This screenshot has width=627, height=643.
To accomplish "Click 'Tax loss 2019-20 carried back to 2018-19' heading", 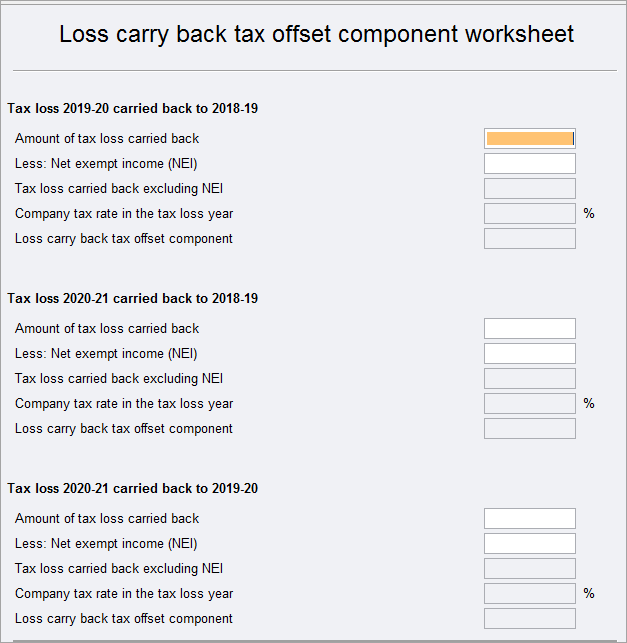I will [x=133, y=108].
